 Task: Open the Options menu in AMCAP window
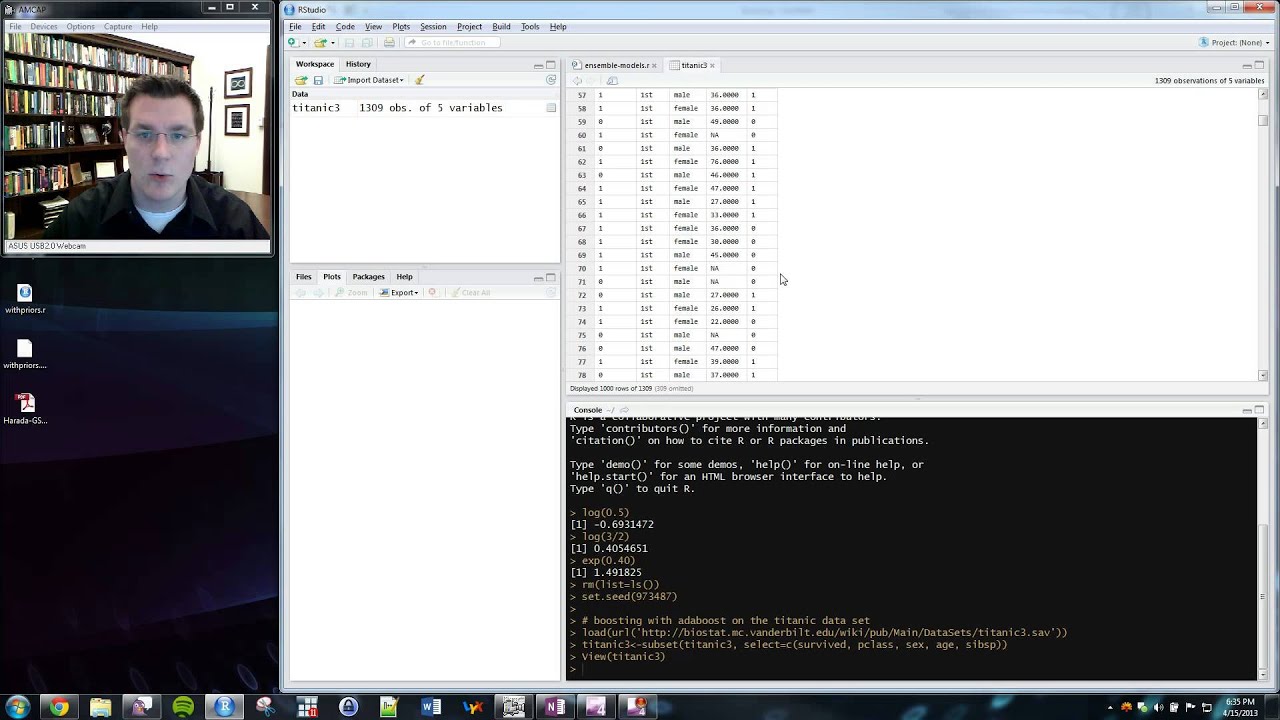[80, 27]
